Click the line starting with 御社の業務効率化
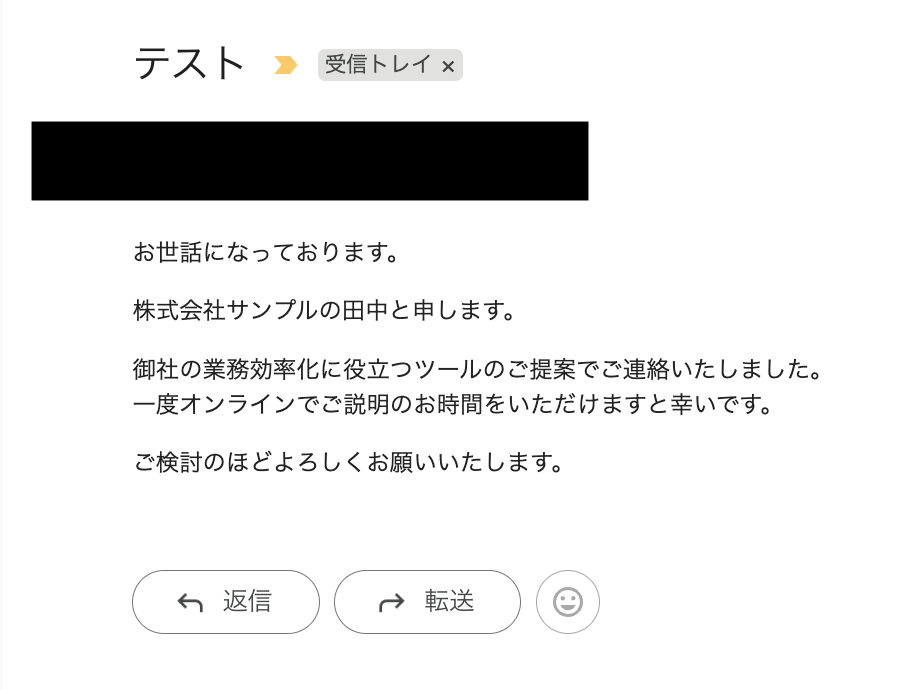Screen dimensions: 898x690 pyautogui.click(x=478, y=370)
